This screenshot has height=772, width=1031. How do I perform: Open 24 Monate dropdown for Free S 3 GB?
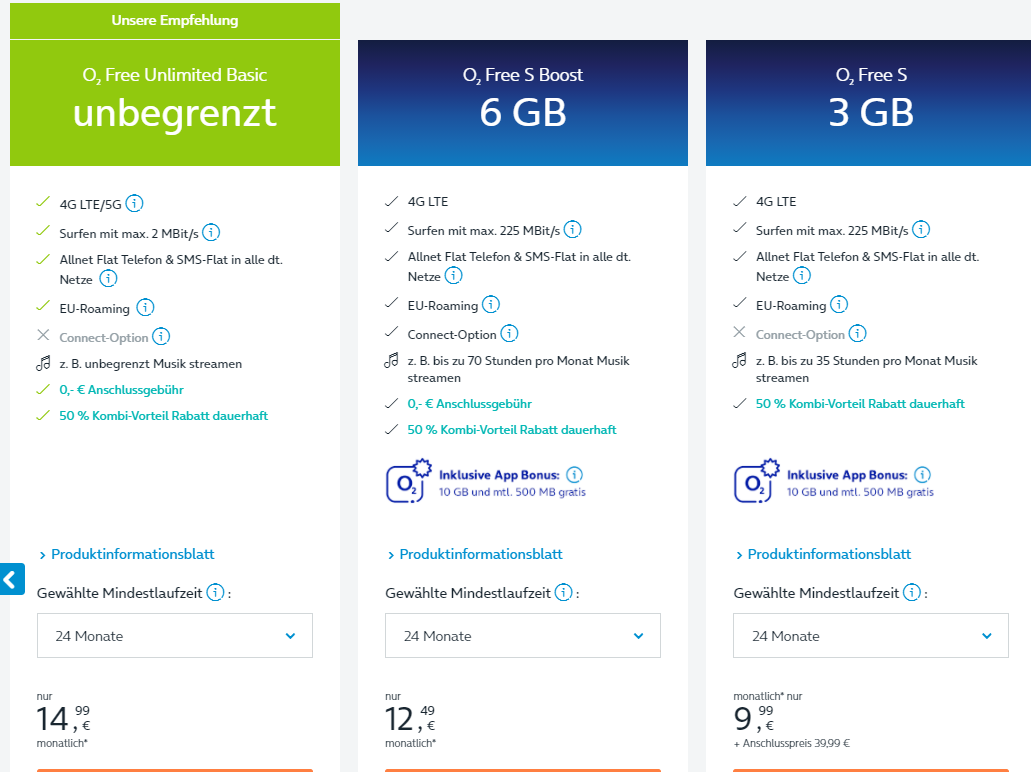click(871, 636)
